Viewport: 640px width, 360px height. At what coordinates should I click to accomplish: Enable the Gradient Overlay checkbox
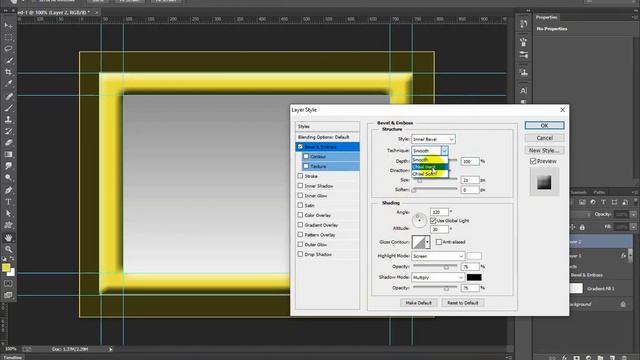[x=300, y=225]
